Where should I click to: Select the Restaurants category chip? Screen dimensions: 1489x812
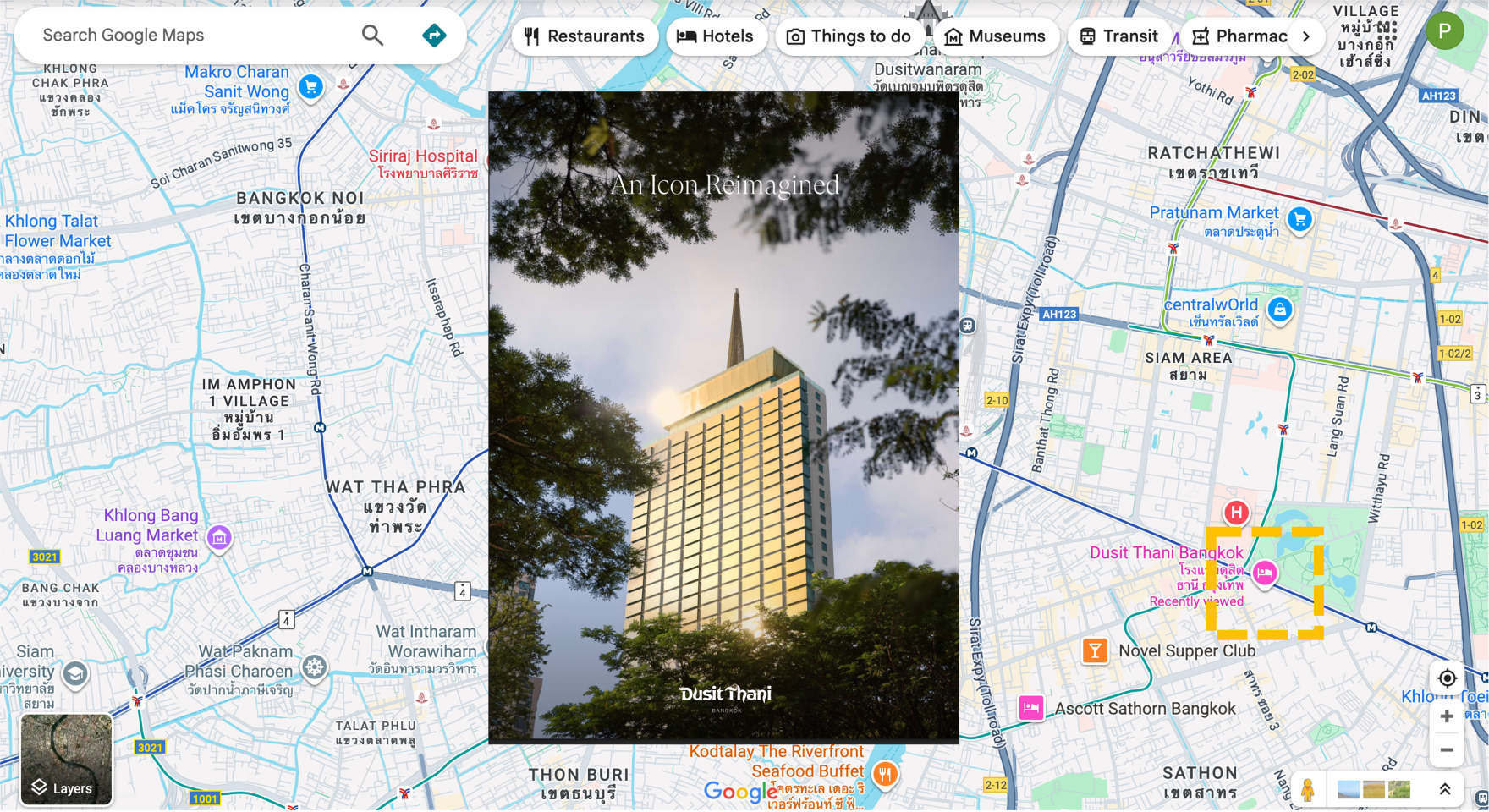pos(585,36)
